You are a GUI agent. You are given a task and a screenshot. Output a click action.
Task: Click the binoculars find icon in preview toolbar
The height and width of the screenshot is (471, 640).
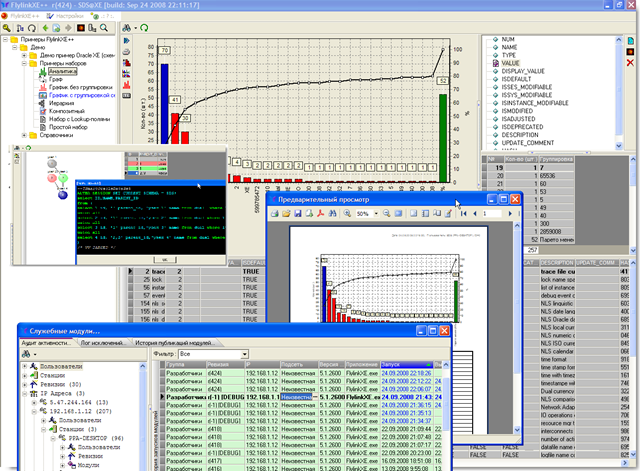click(332, 213)
